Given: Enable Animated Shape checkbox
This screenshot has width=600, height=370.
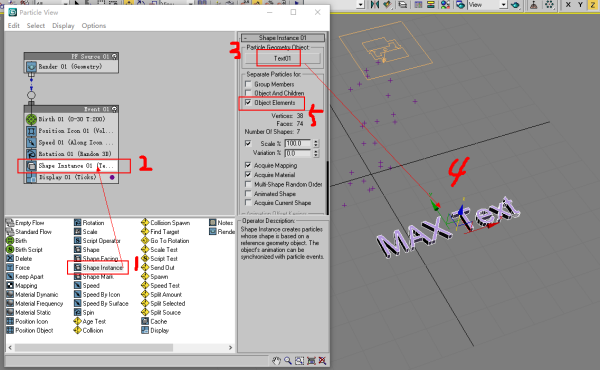Looking at the screenshot, I should (x=248, y=194).
